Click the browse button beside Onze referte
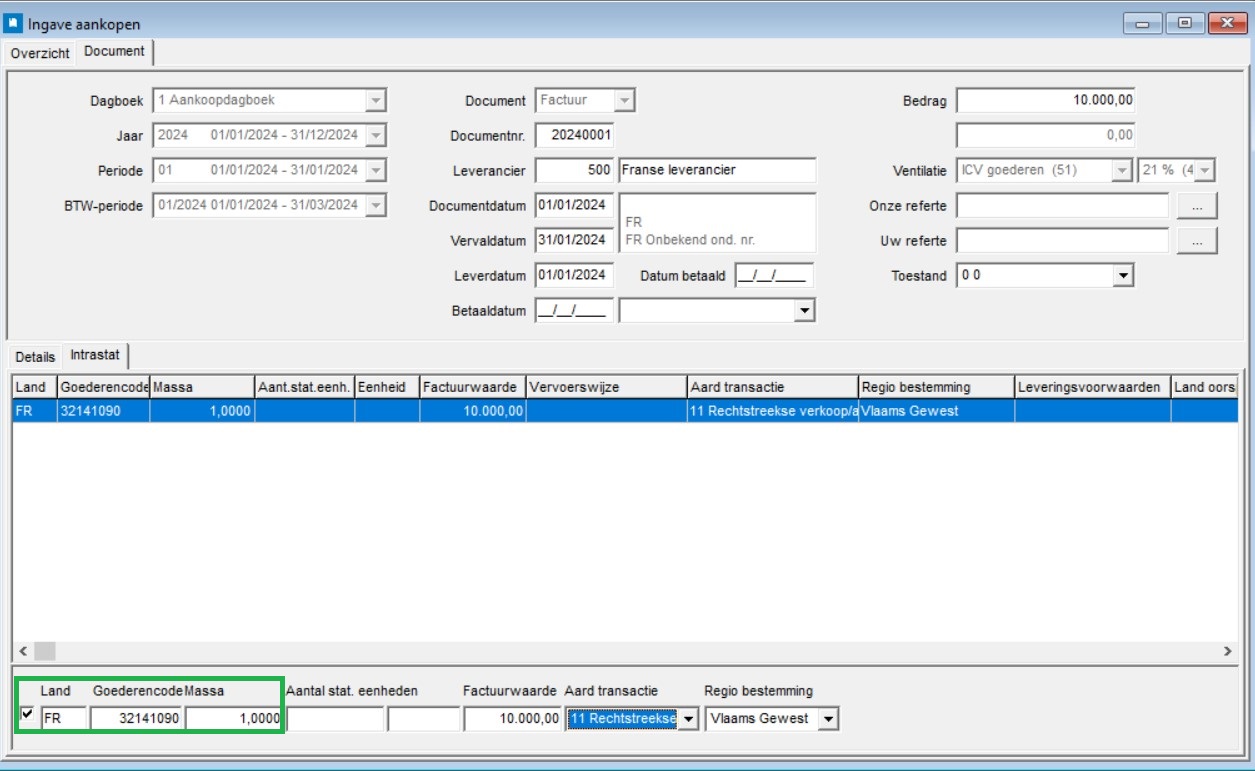The height and width of the screenshot is (771, 1255). 1197,206
